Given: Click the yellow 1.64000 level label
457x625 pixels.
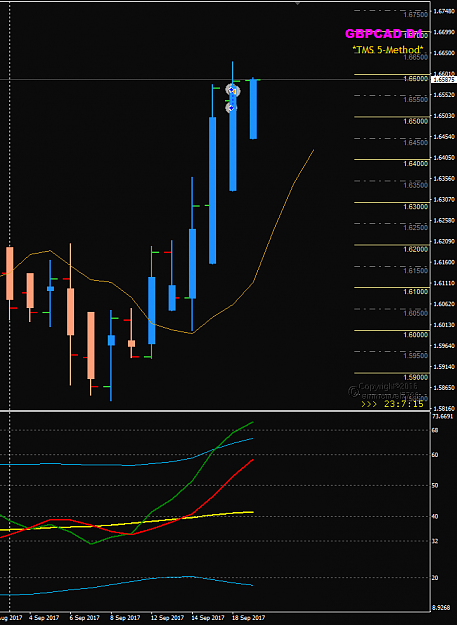Looking at the screenshot, I should click(416, 163).
